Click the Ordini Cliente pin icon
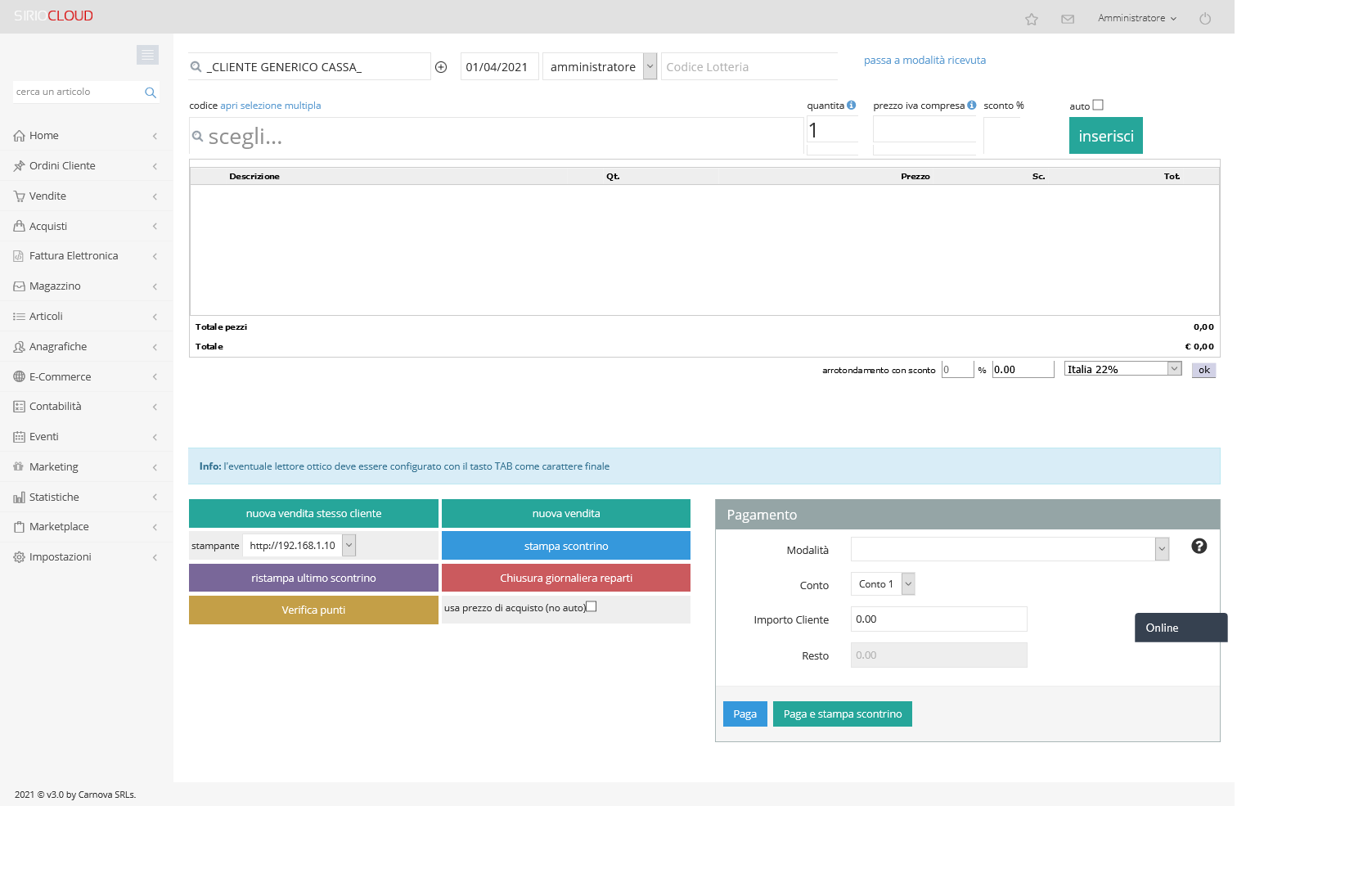The height and width of the screenshot is (896, 1372). (19, 166)
